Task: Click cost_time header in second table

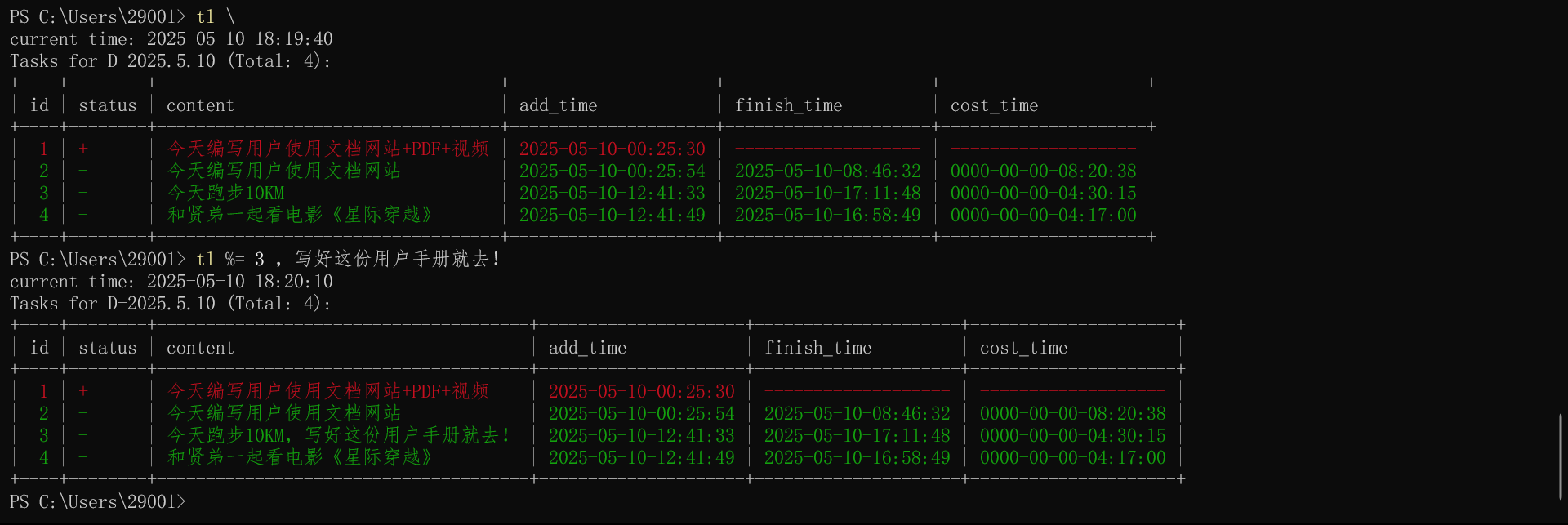Action: (x=1024, y=348)
